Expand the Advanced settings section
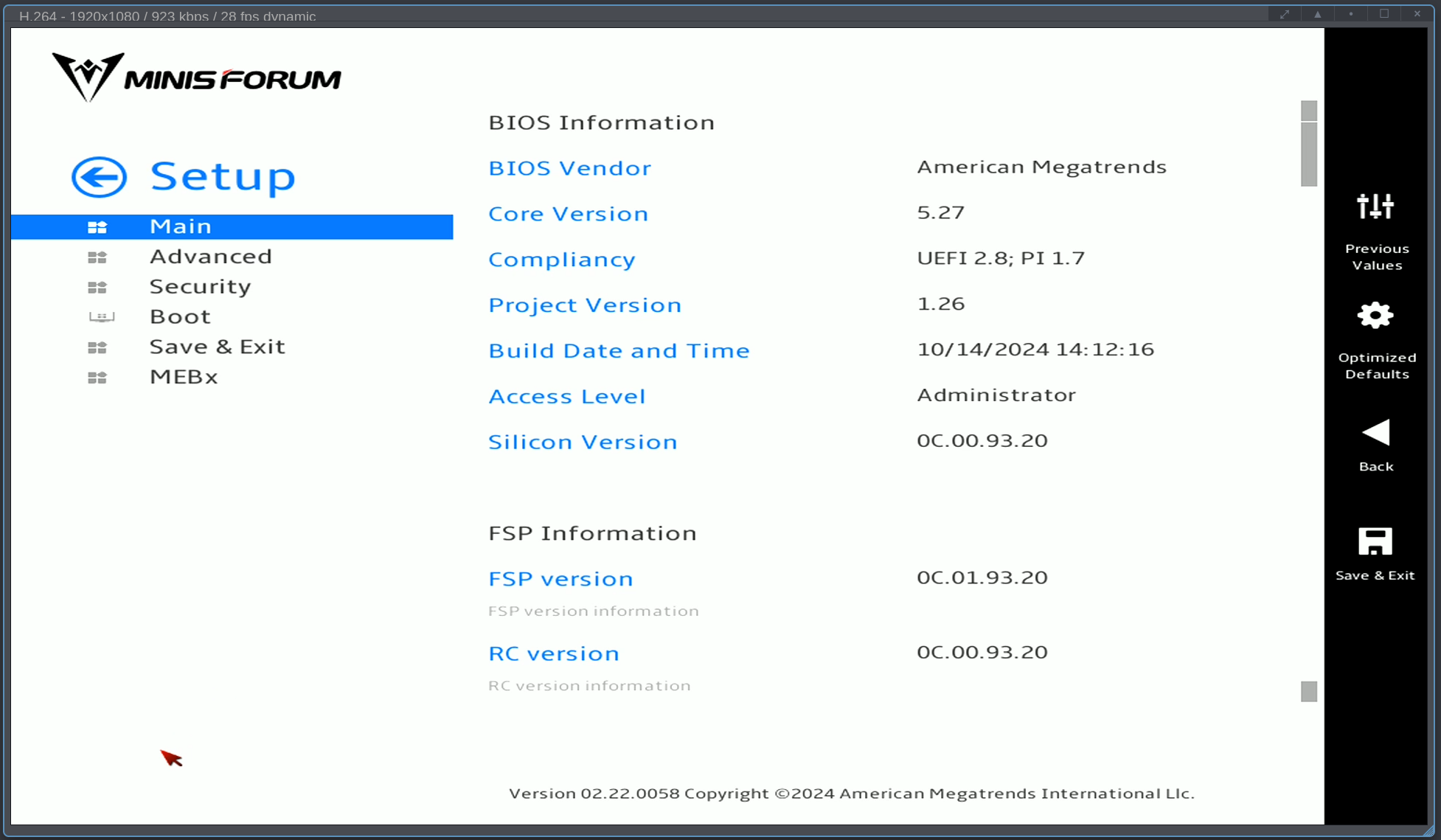Image resolution: width=1441 pixels, height=840 pixels. (x=211, y=256)
